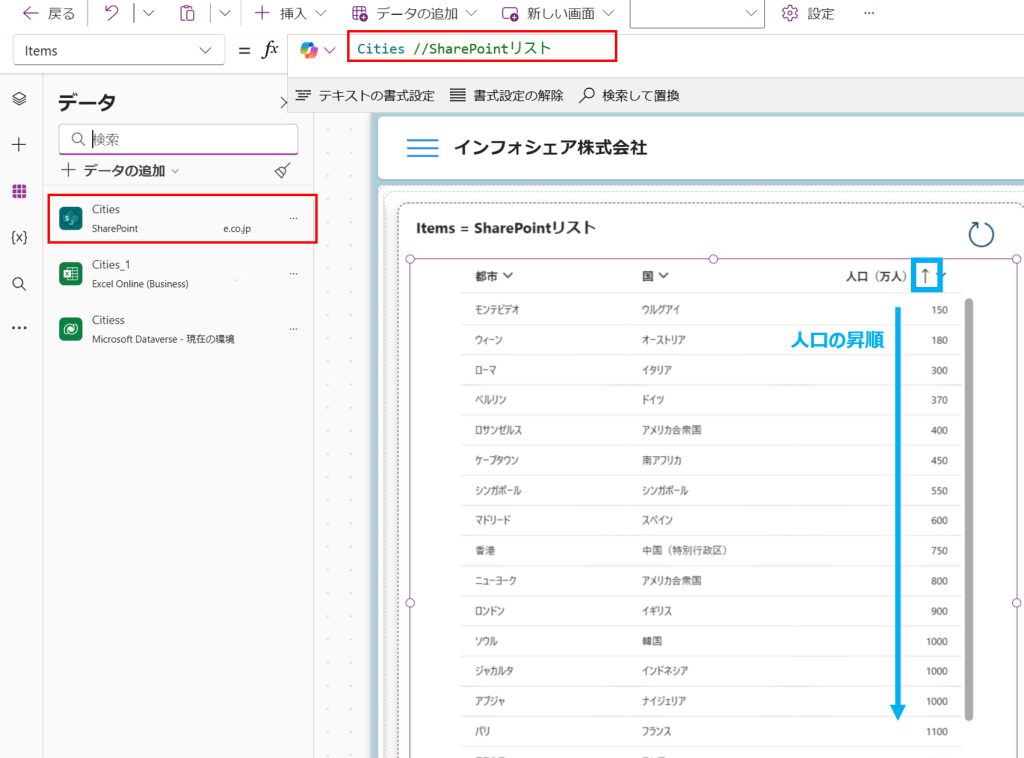1024x758 pixels.
Task: Click テキストの書式設定 button
Action: pyautogui.click(x=365, y=96)
